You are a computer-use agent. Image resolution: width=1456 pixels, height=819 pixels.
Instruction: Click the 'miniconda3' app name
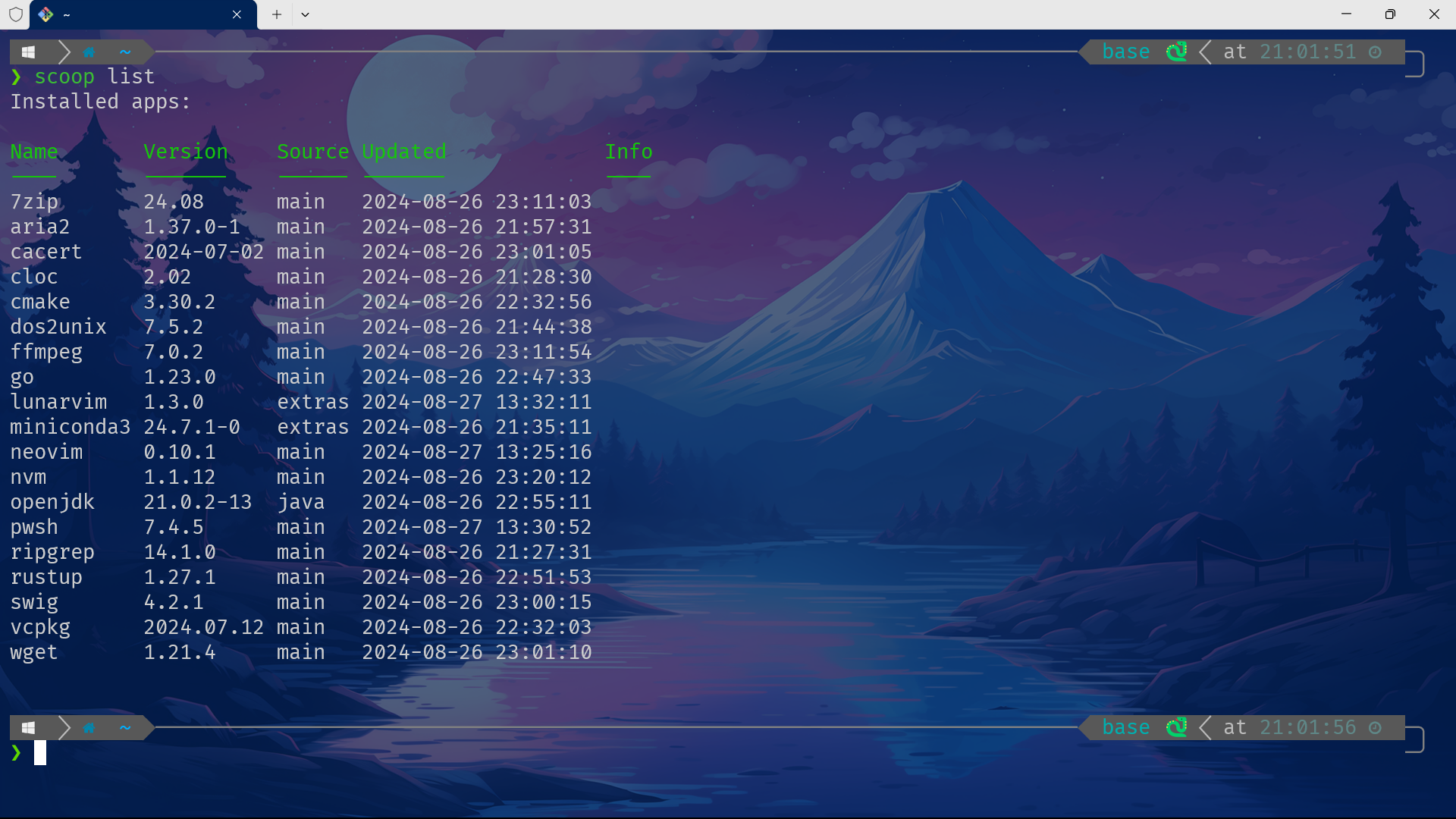pyautogui.click(x=70, y=427)
